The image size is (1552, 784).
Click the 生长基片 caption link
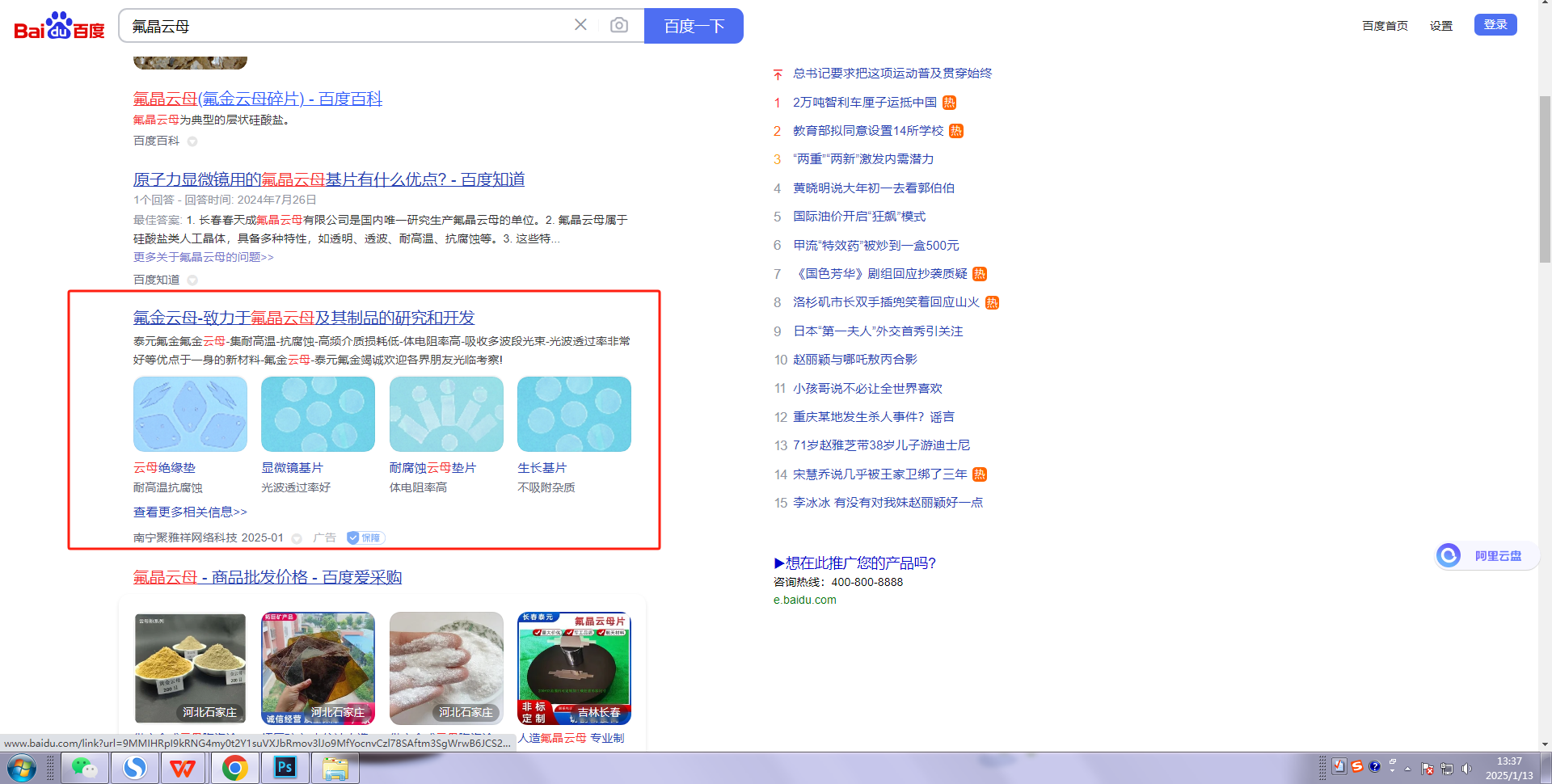coord(542,468)
